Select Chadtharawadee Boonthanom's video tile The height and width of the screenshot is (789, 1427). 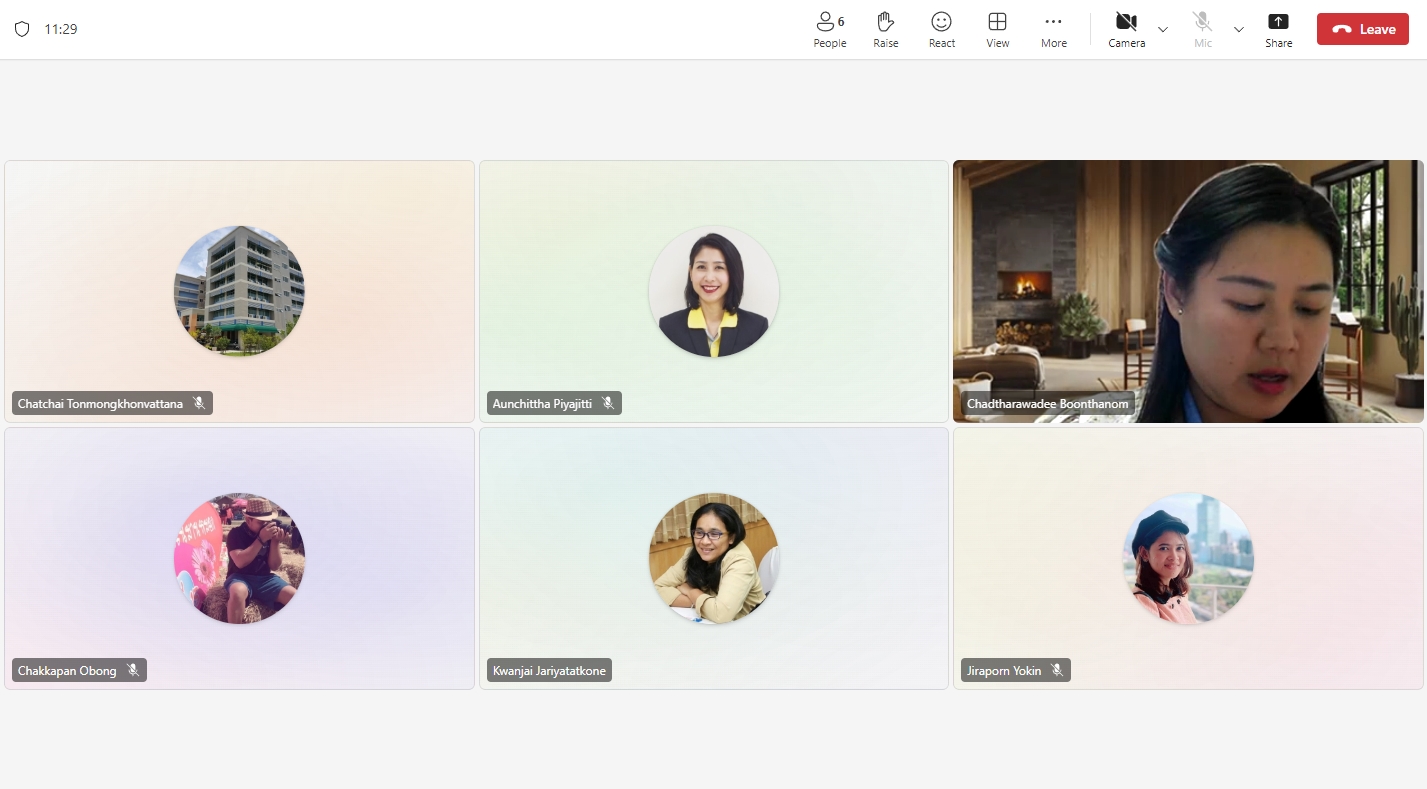[x=1188, y=291]
